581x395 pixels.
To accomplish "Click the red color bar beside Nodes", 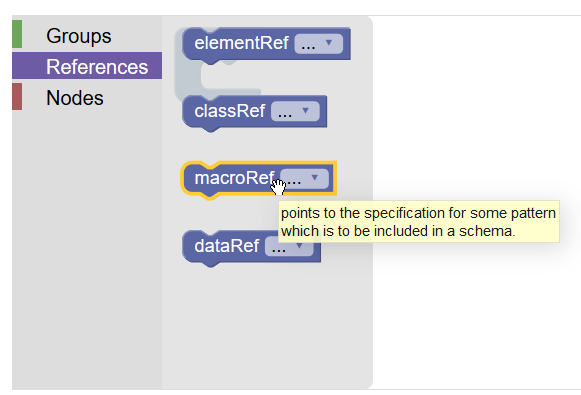I will [17, 96].
